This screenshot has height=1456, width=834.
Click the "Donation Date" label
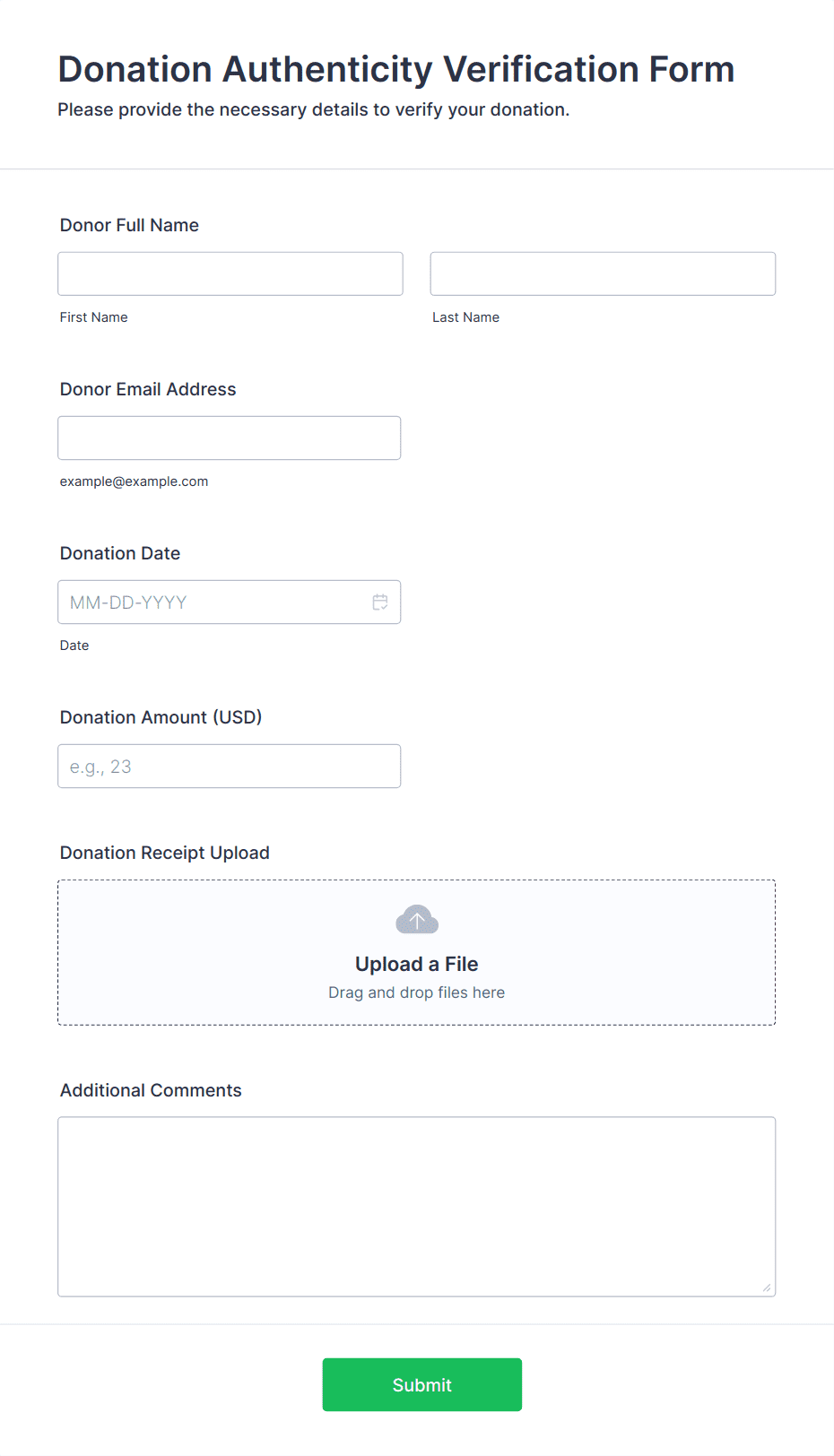click(x=120, y=553)
